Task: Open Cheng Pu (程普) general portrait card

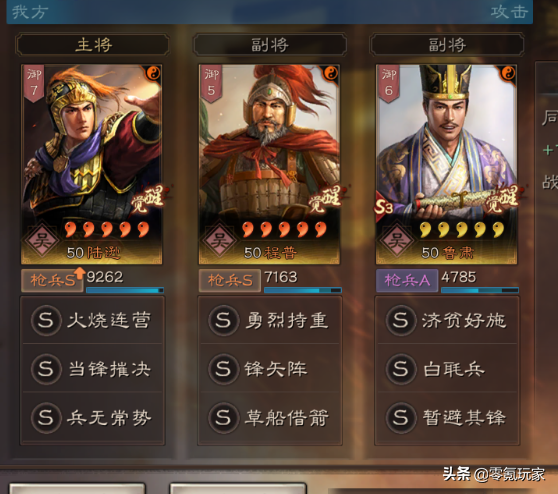Action: tap(269, 164)
